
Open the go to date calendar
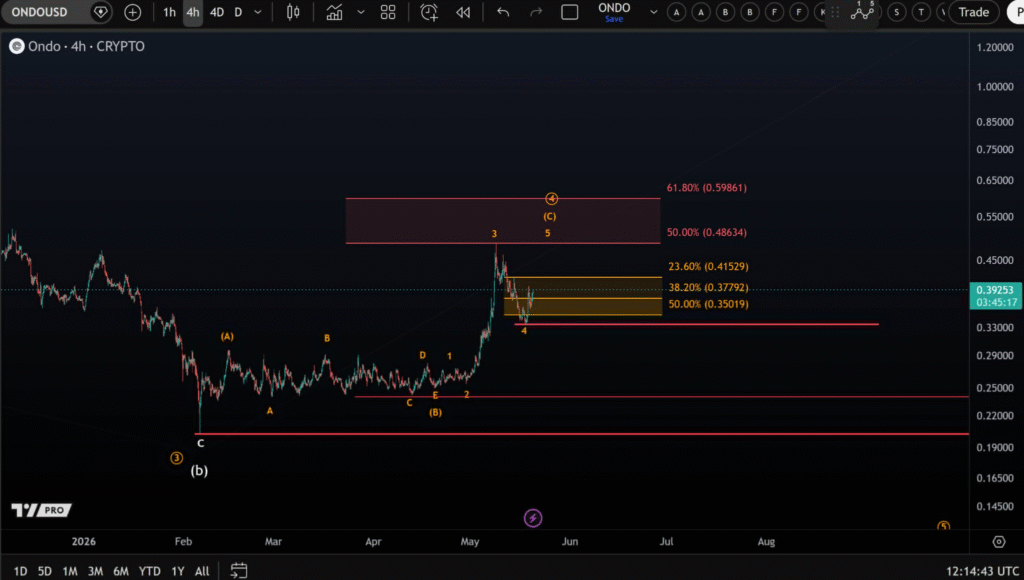[x=239, y=571]
